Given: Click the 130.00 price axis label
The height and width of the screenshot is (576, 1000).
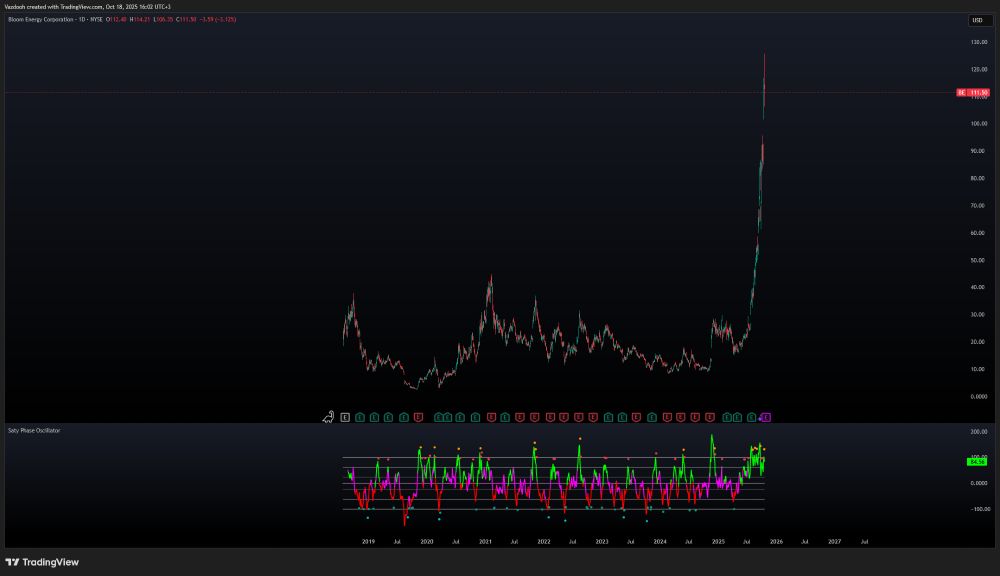Looking at the screenshot, I should pyautogui.click(x=979, y=42).
